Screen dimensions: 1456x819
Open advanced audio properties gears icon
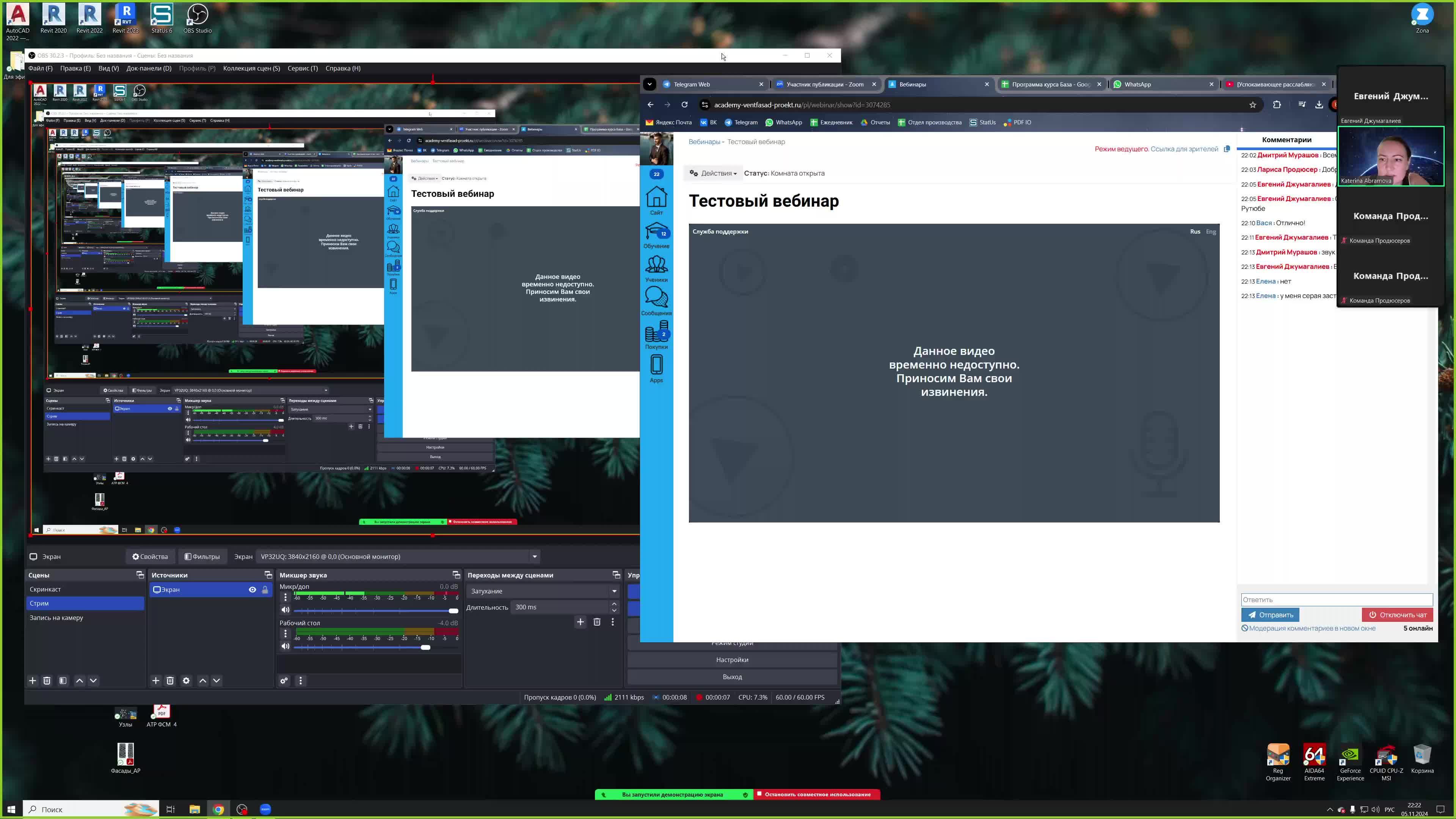click(284, 681)
